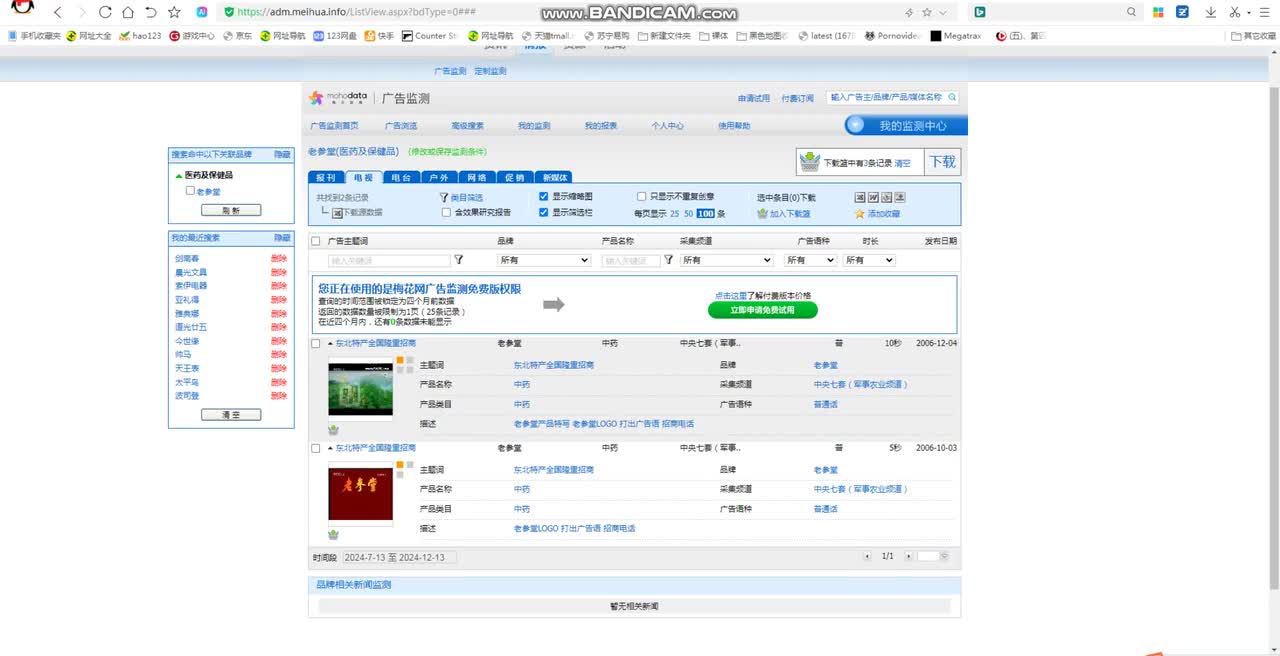The width and height of the screenshot is (1280, 656).
Task: Click first export icon in 选中条目下载 row
Action: pyautogui.click(x=860, y=197)
